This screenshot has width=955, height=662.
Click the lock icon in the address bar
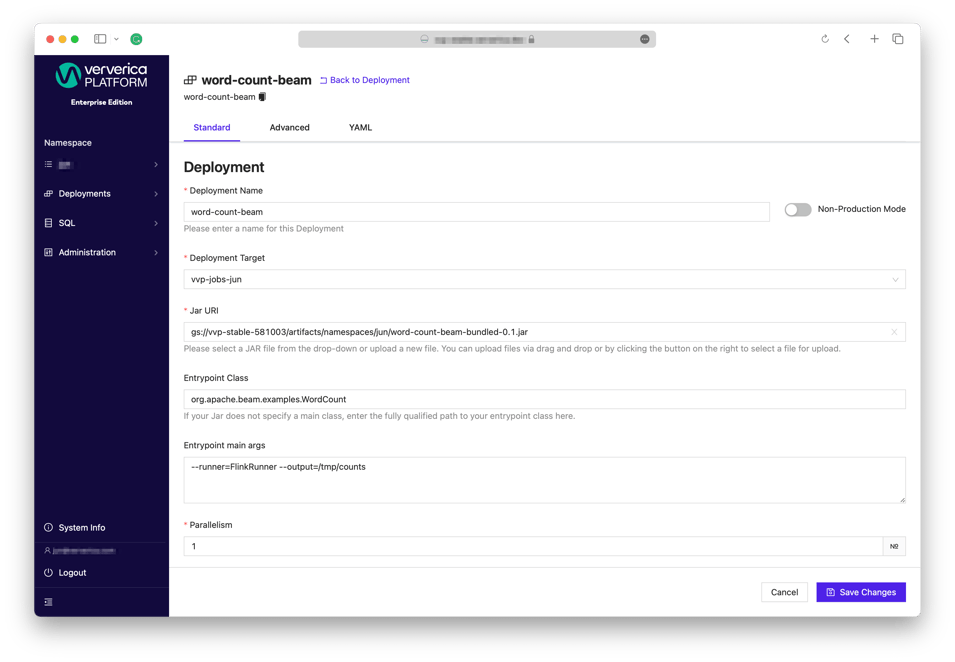click(x=531, y=40)
